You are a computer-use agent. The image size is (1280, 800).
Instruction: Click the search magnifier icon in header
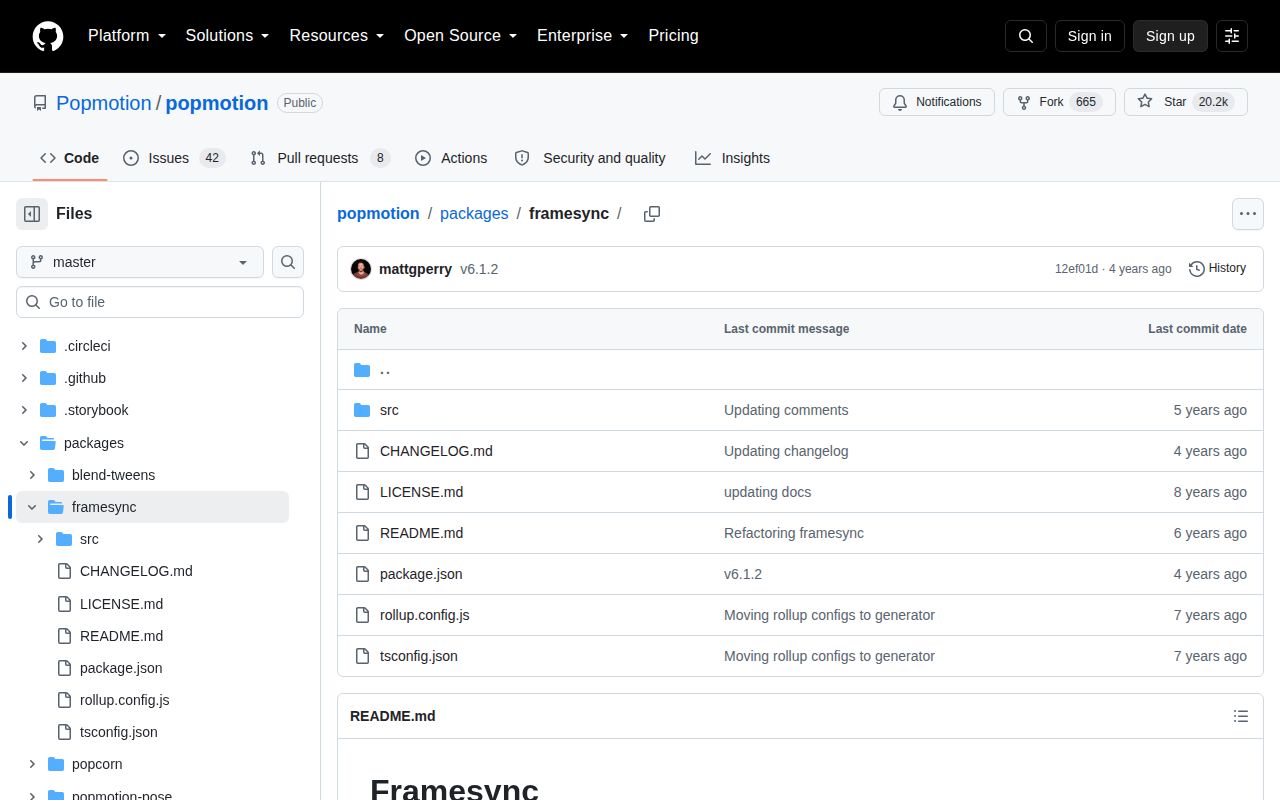[1026, 36]
